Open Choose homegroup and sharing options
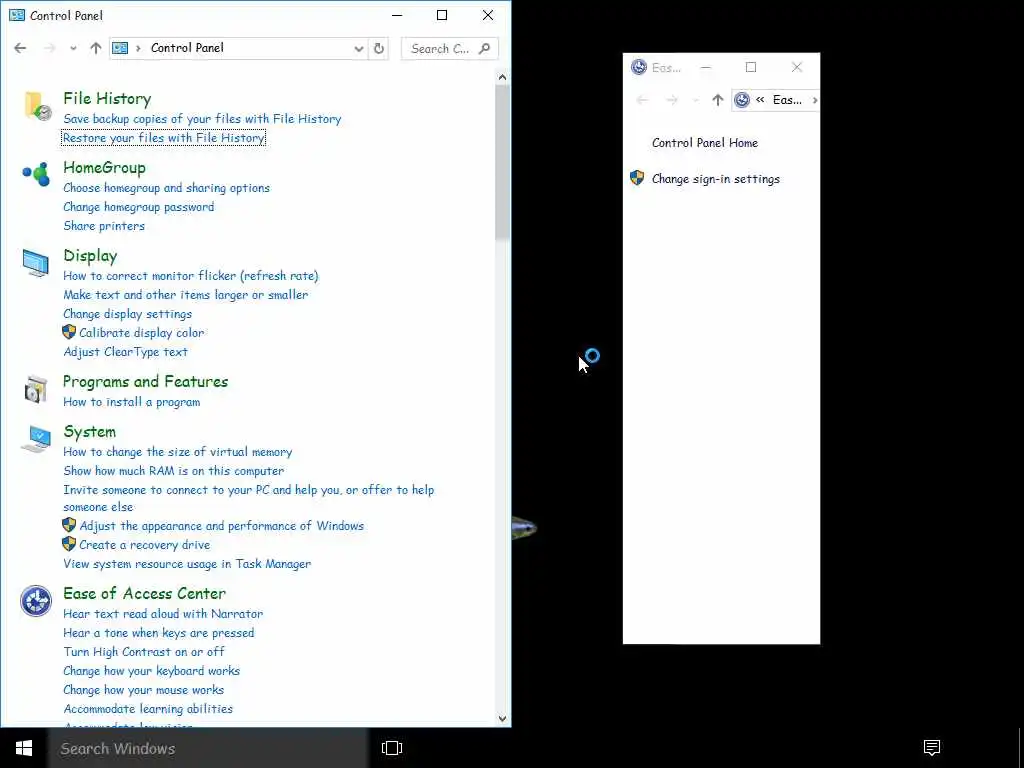1024x768 pixels. 167,188
